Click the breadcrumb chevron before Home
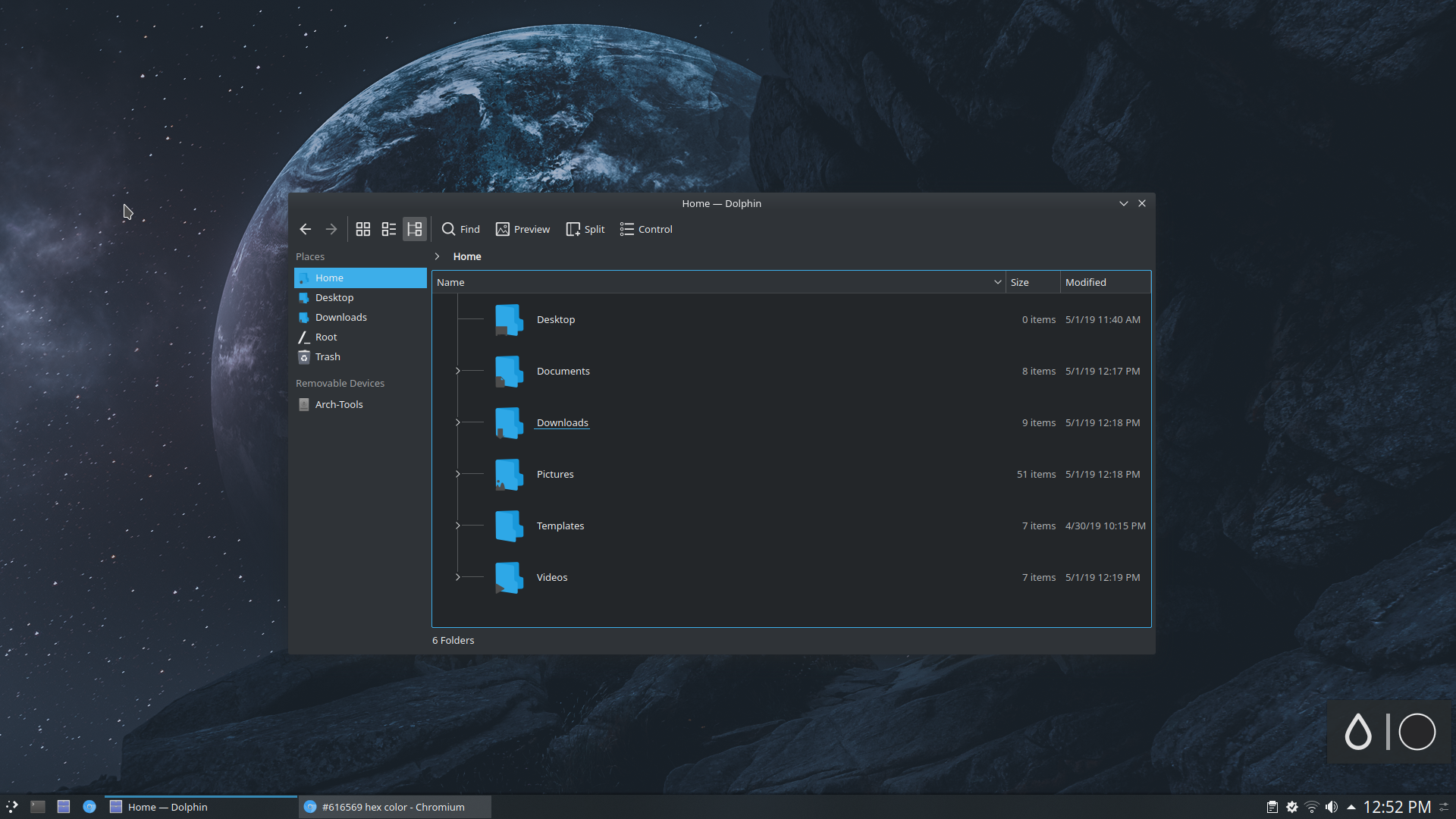Screen dimensions: 1456x819 (x=438, y=256)
